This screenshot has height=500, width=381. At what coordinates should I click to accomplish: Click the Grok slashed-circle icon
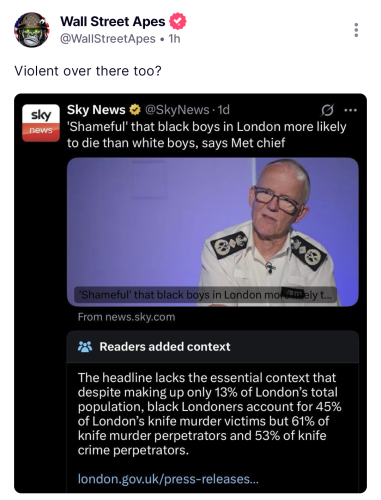point(327,110)
